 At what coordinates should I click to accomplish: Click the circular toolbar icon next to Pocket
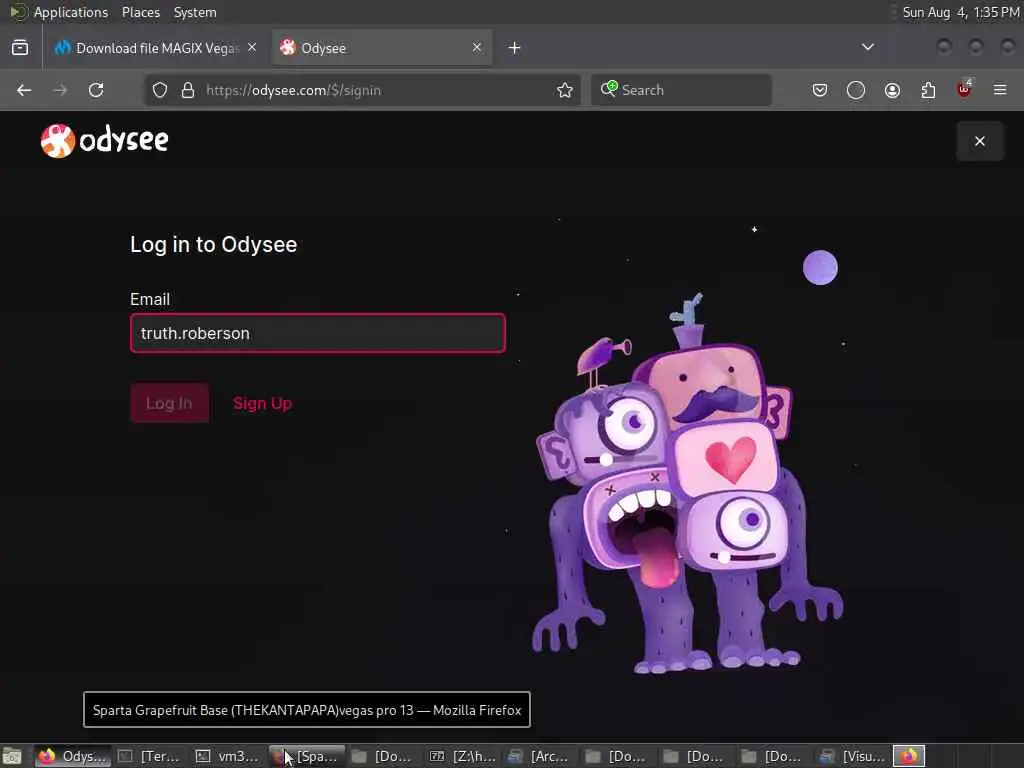pos(856,90)
